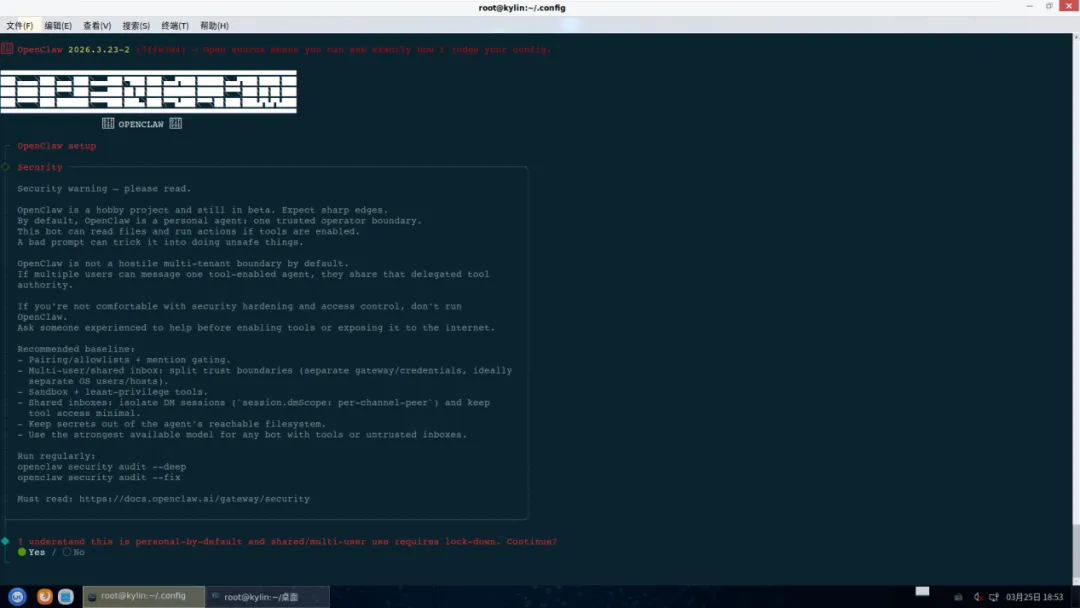This screenshot has width=1080, height=608.
Task: Click the 'Security' section heading
Action: pyautogui.click(x=39, y=167)
